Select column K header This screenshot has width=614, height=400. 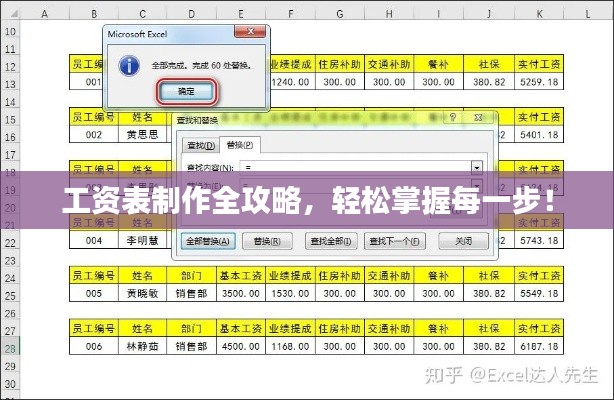(540, 15)
